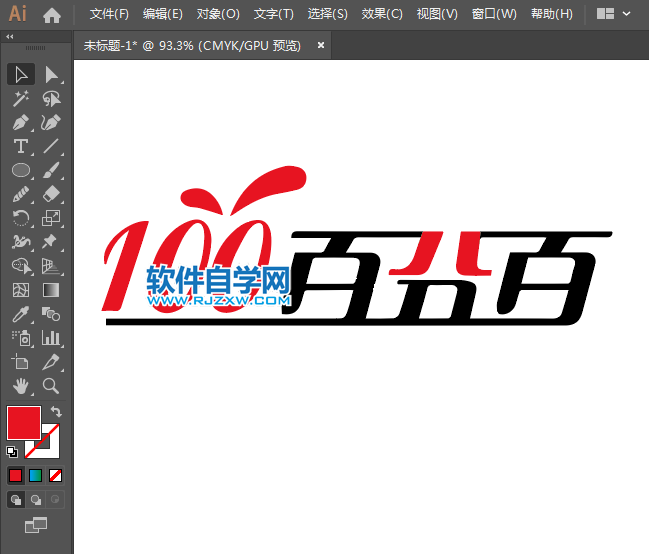The image size is (649, 554).
Task: Expand the workspace layout dropdown chevron
Action: [x=627, y=14]
